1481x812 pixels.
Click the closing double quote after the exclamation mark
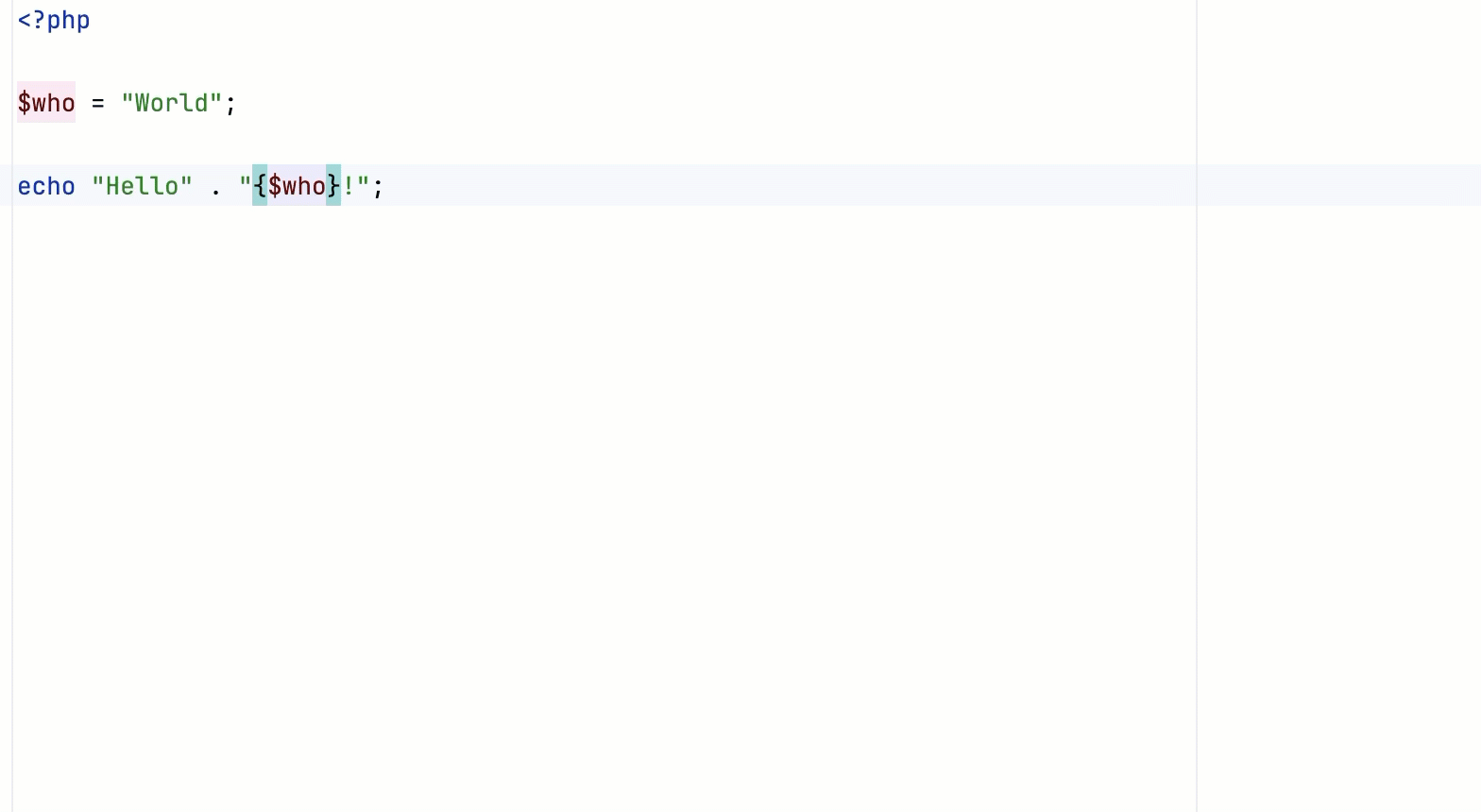(364, 179)
